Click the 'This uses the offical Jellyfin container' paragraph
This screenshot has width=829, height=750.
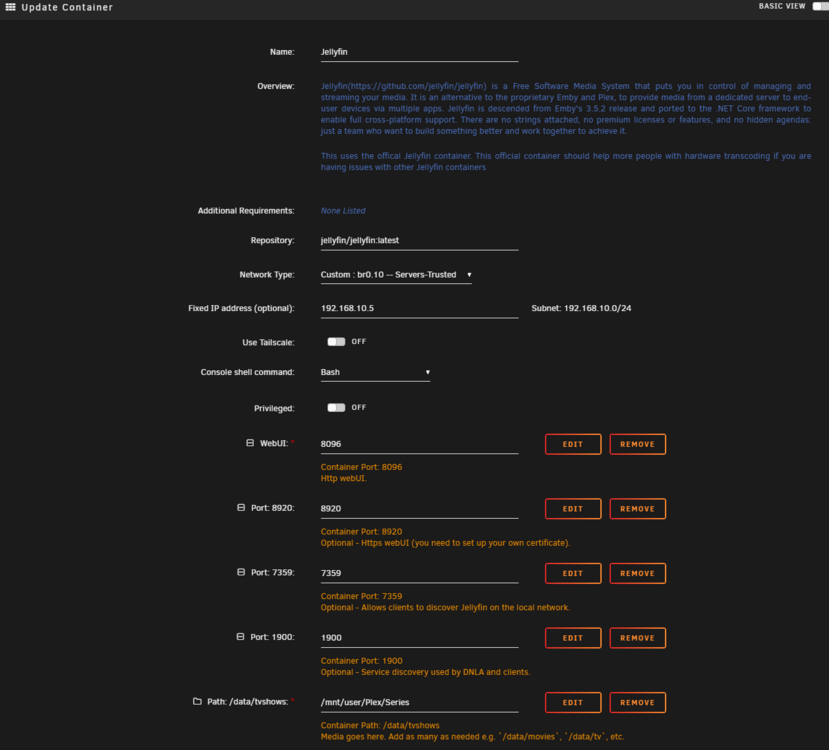pyautogui.click(x=566, y=162)
